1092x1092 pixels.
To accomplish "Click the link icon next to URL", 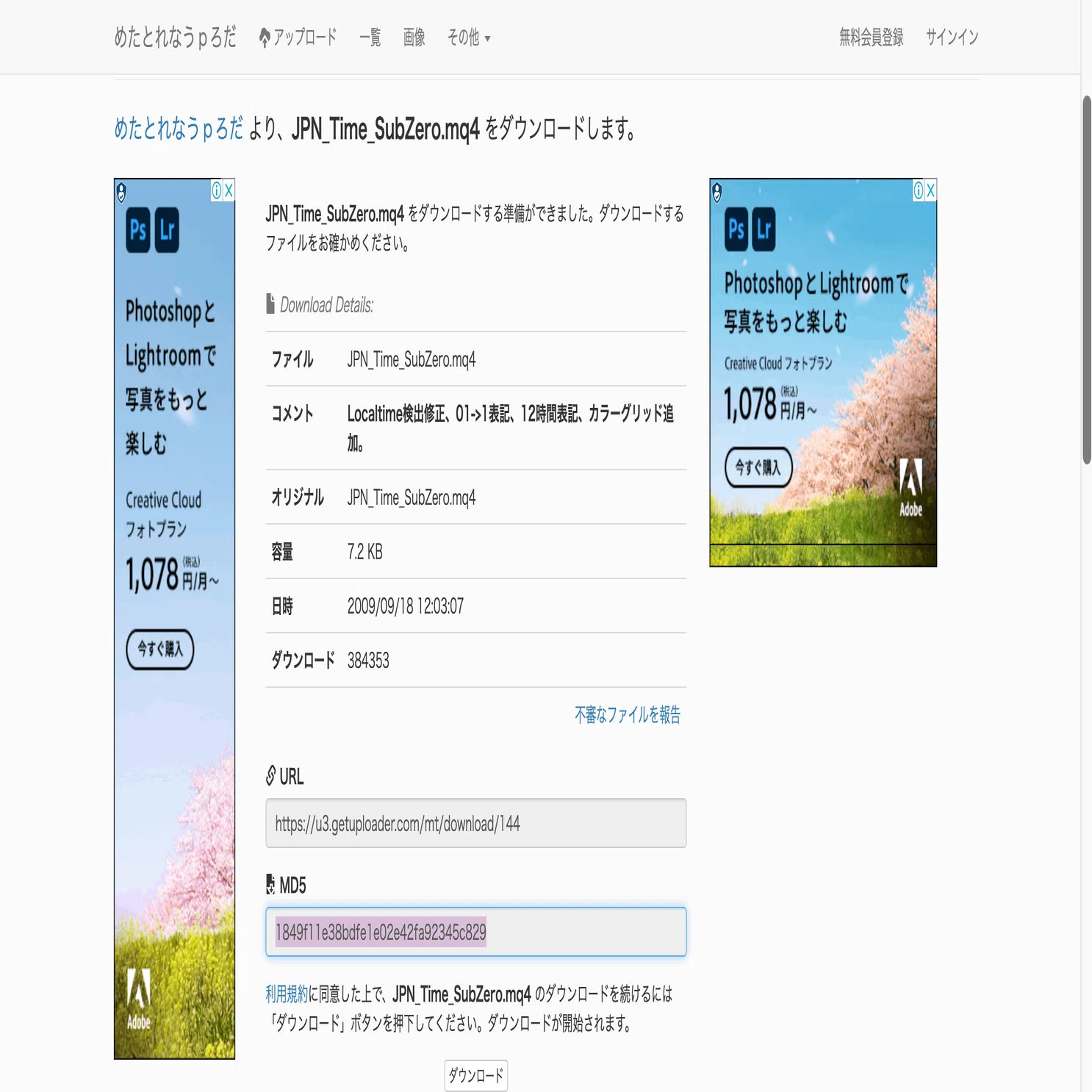I will [271, 776].
